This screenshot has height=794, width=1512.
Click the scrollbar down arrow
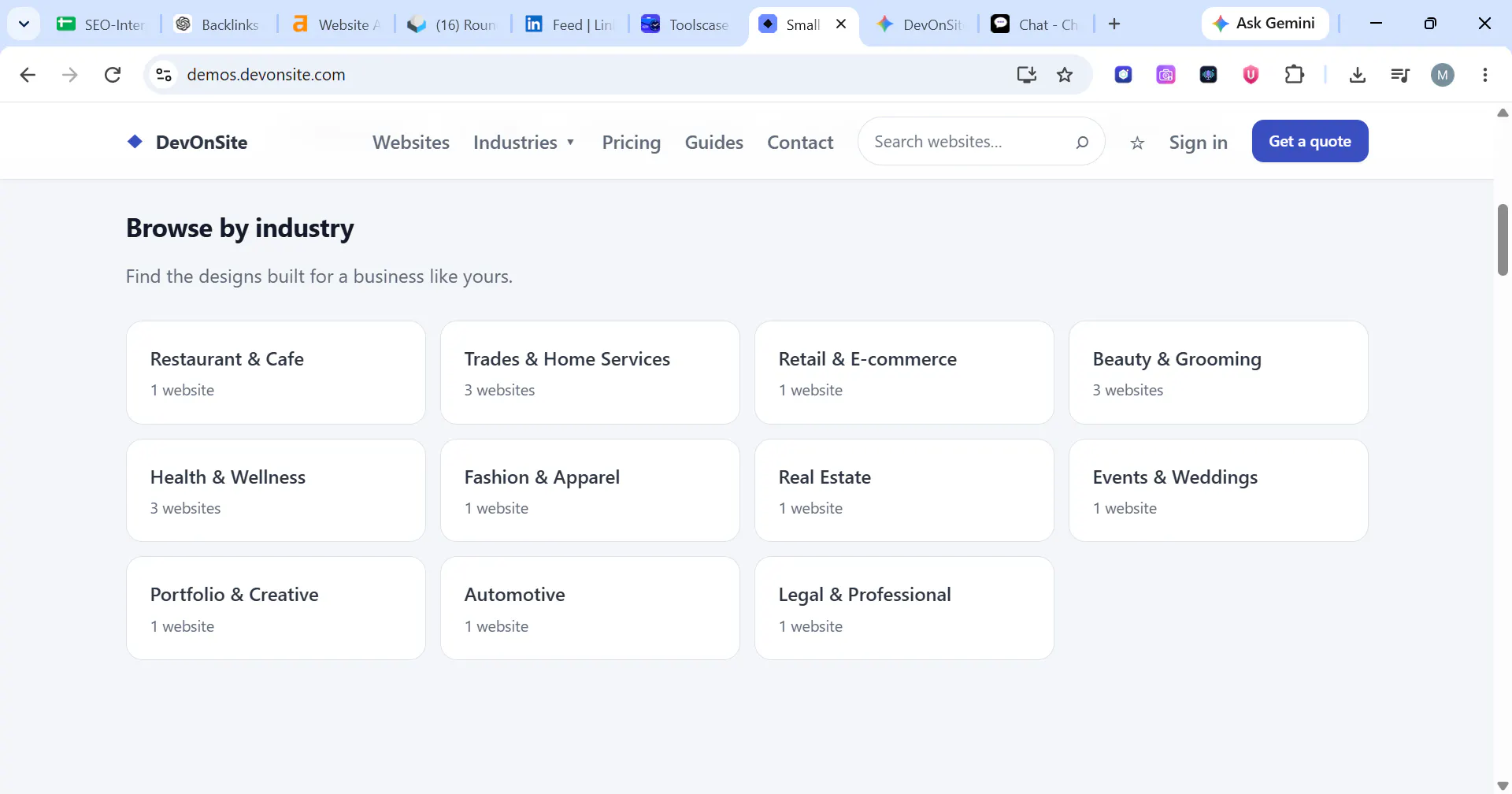(1503, 785)
